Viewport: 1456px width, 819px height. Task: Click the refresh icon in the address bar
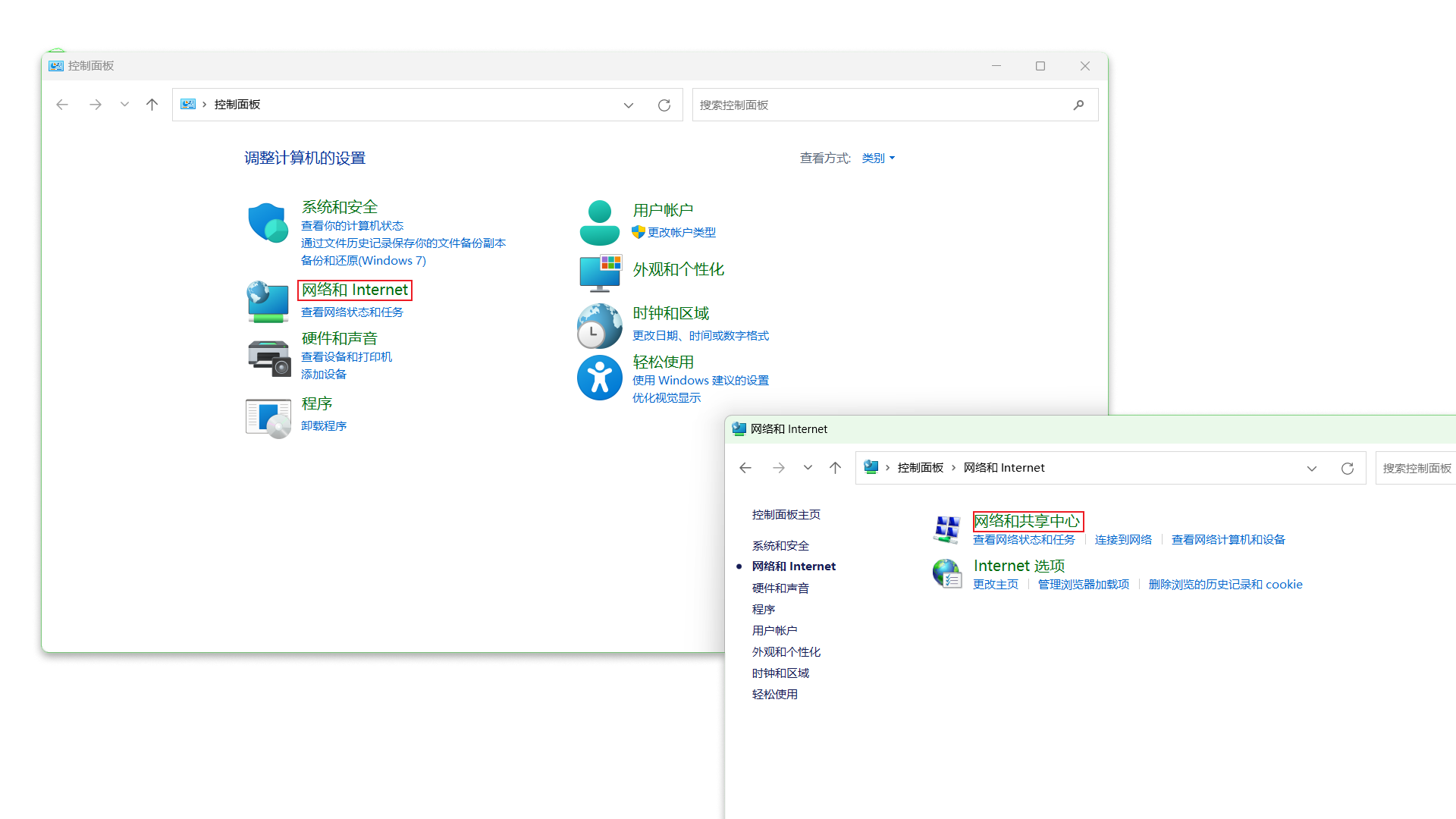[x=664, y=105]
